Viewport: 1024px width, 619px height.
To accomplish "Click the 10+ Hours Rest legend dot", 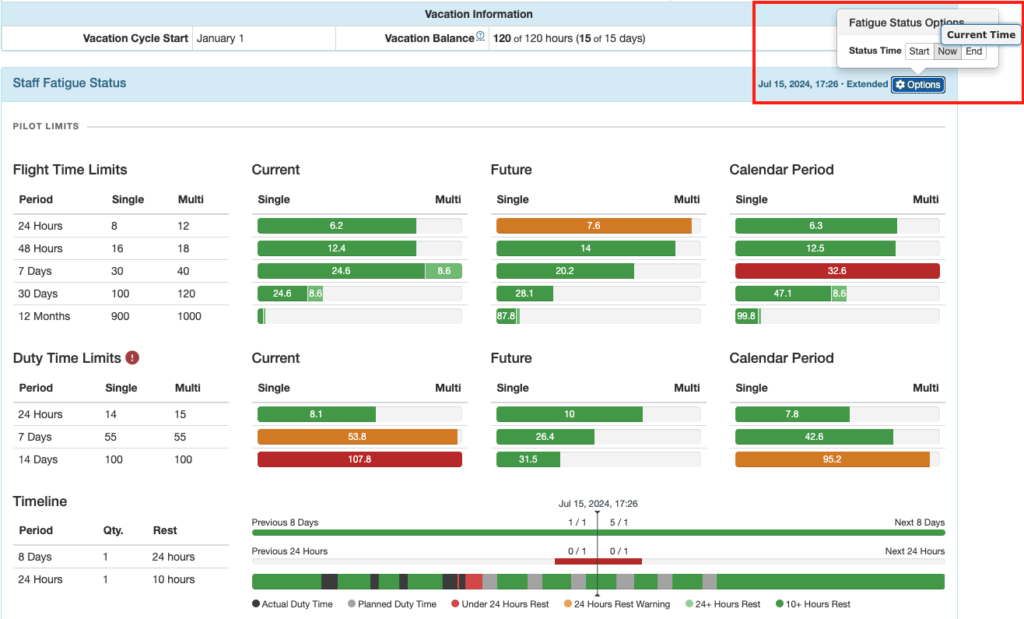I will tap(778, 604).
